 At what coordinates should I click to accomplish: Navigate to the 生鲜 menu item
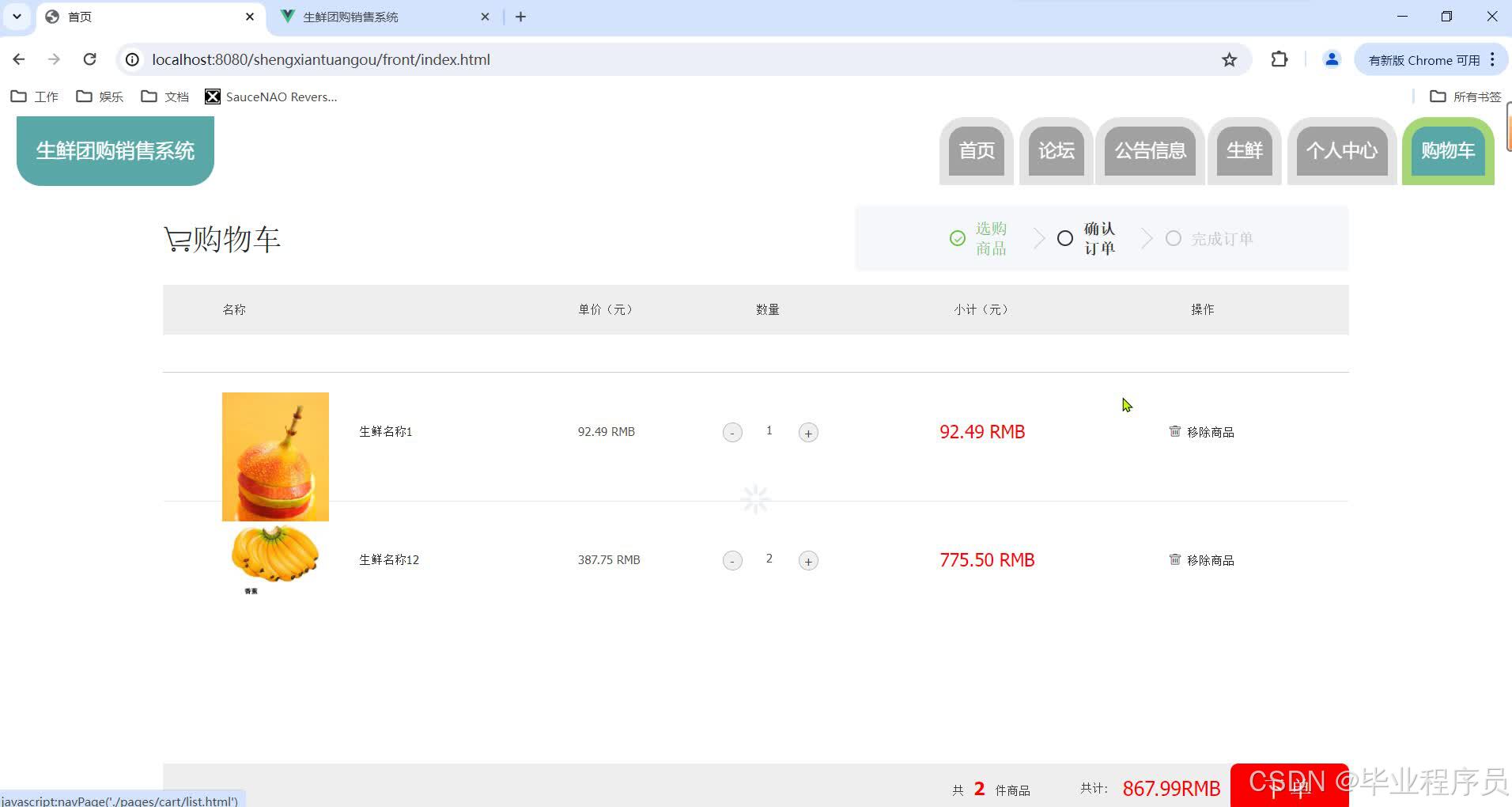click(x=1245, y=150)
